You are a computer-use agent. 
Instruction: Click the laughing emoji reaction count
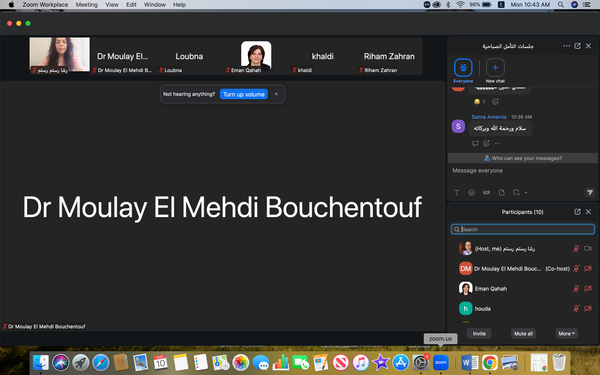coord(479,102)
